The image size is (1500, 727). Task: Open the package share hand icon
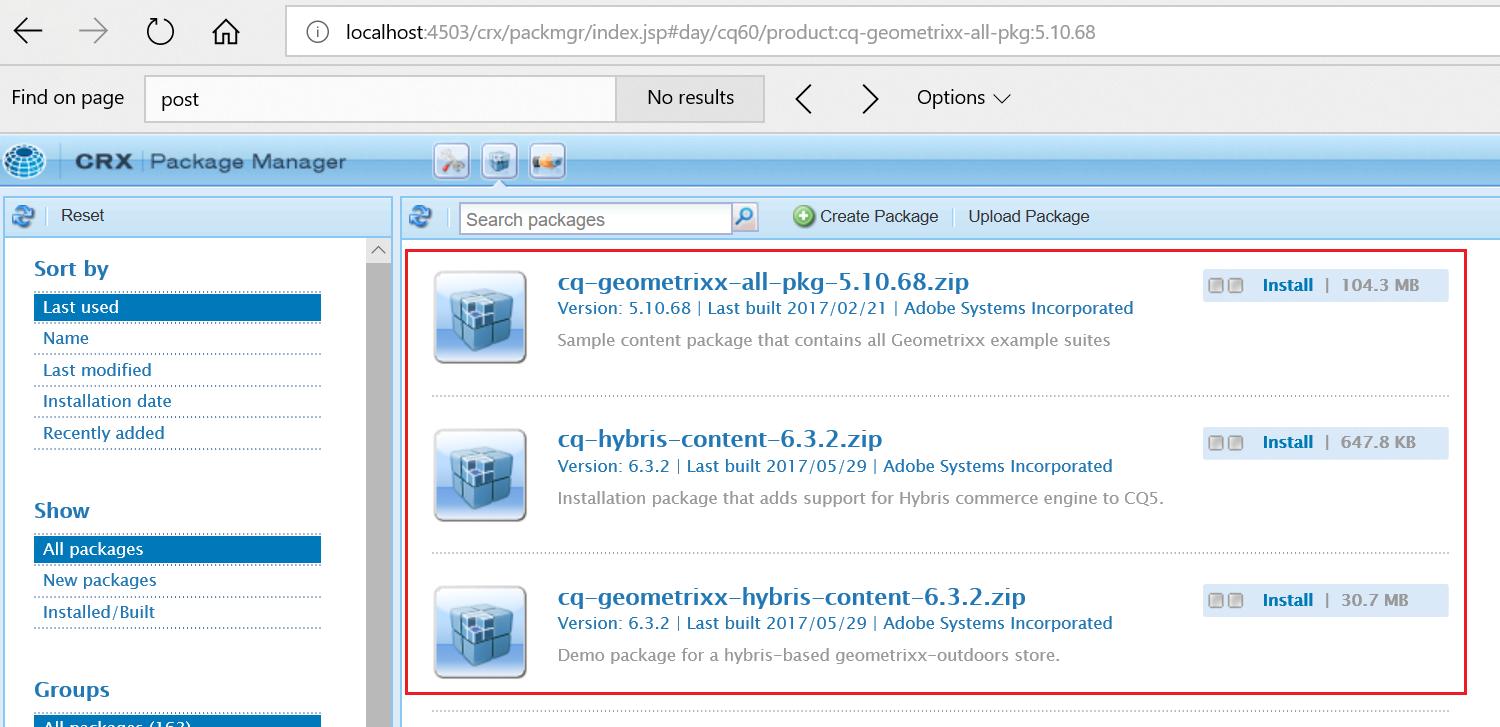click(548, 161)
